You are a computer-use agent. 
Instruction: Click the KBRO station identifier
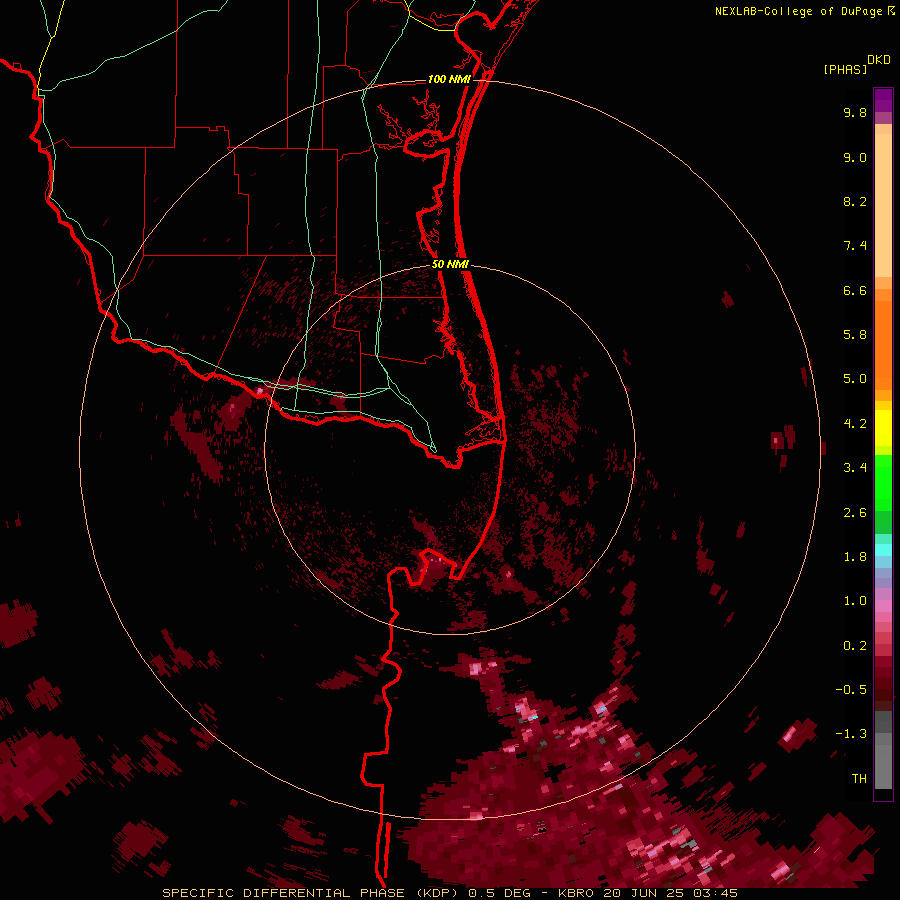[577, 893]
